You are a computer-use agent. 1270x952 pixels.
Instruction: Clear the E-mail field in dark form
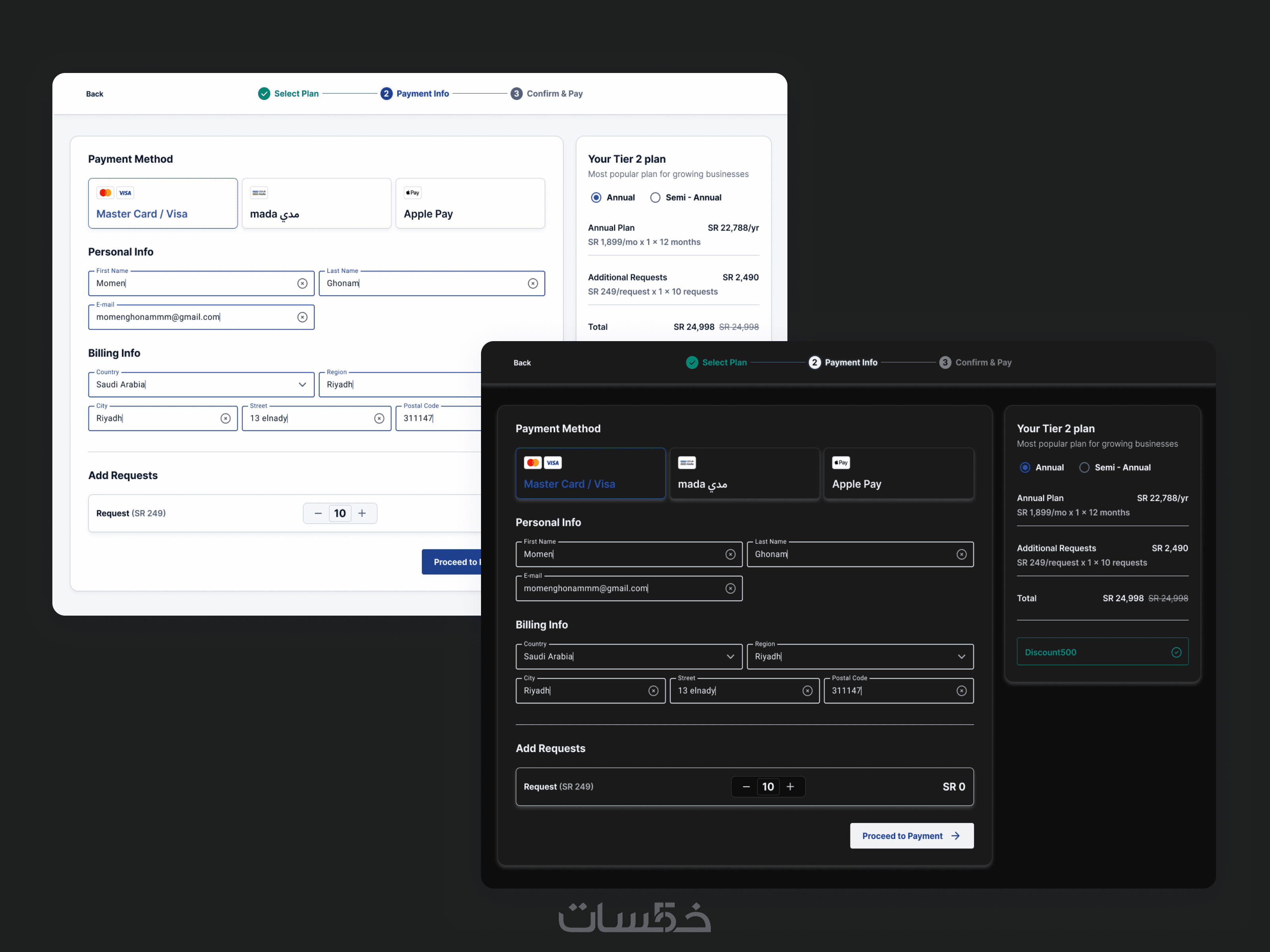[730, 588]
